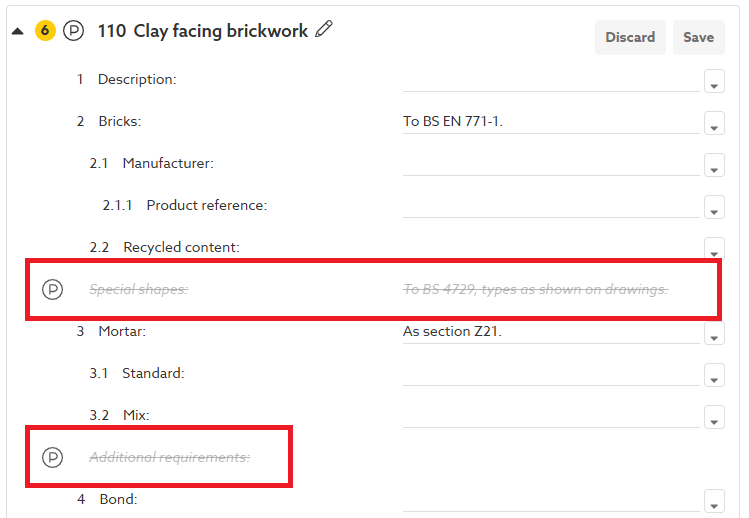Click the pencil edit icon beside clause title
749x518 pixels.
pos(323,30)
